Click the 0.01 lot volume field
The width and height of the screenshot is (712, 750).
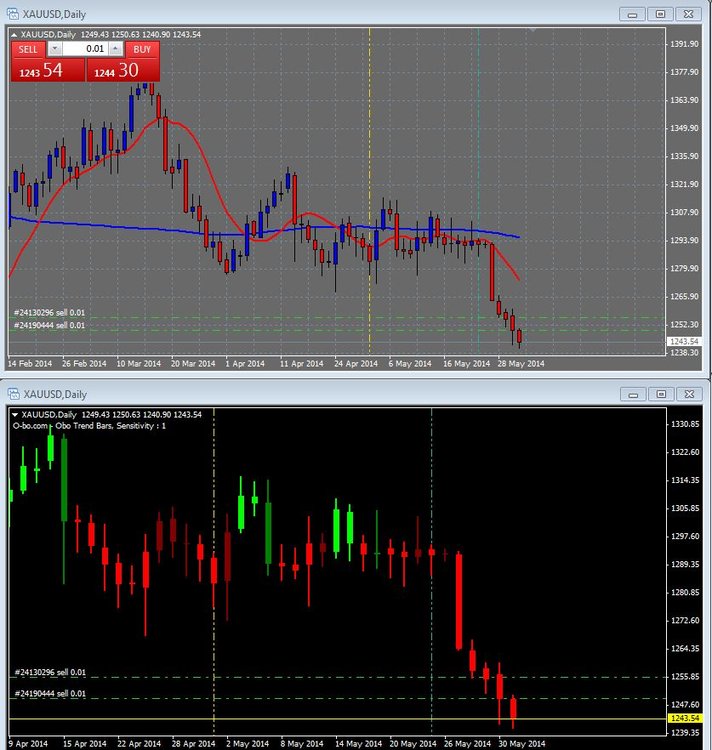click(85, 49)
